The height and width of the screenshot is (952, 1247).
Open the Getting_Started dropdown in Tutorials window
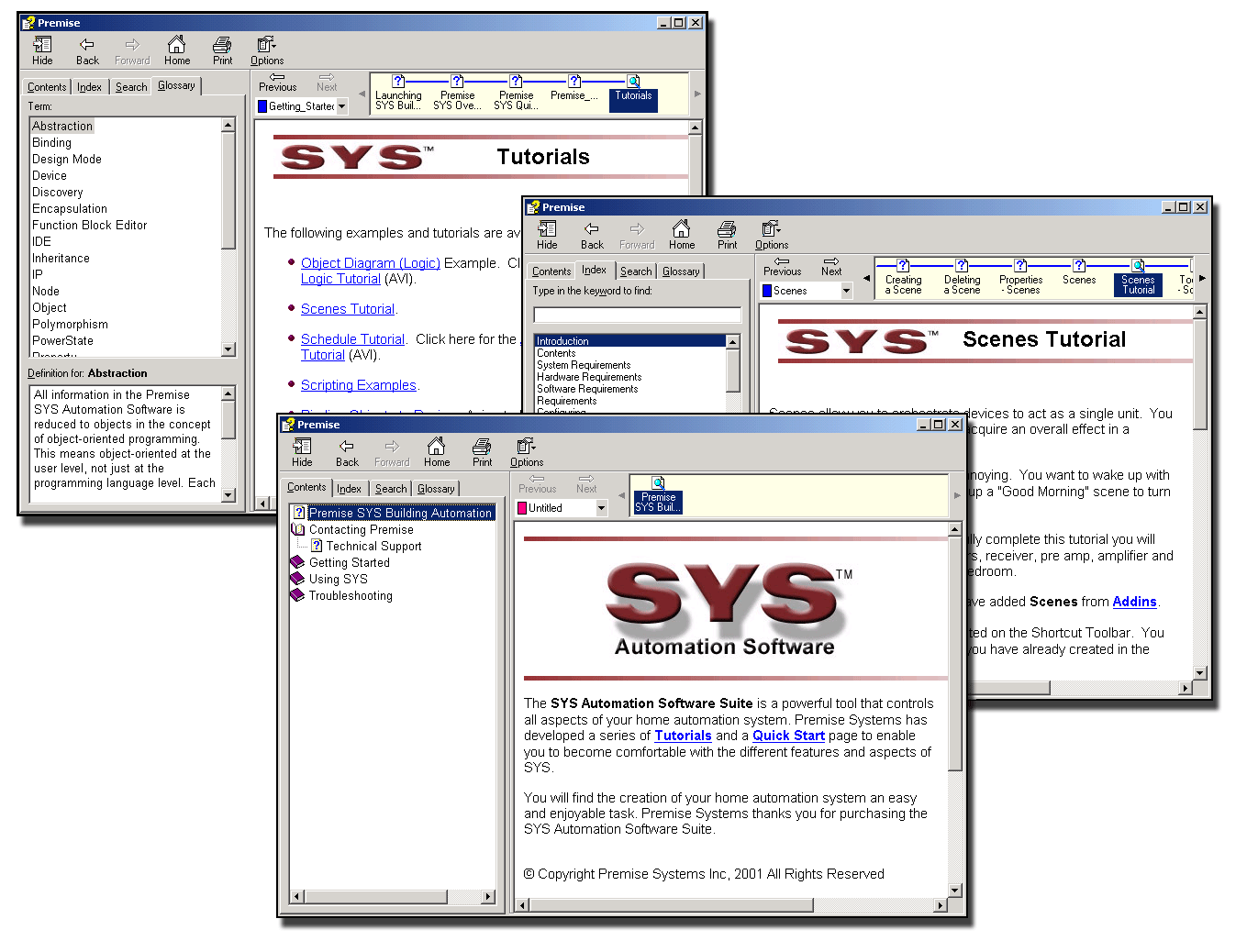click(341, 106)
